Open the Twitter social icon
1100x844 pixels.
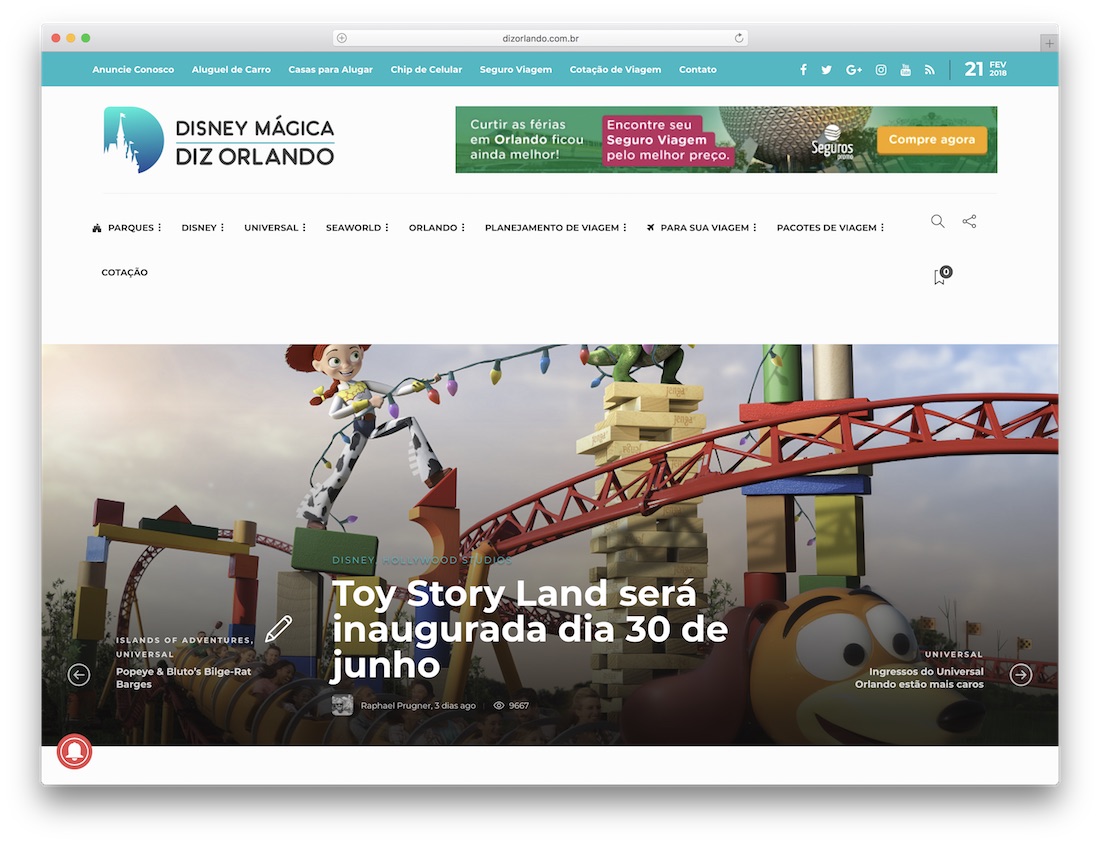coord(826,69)
